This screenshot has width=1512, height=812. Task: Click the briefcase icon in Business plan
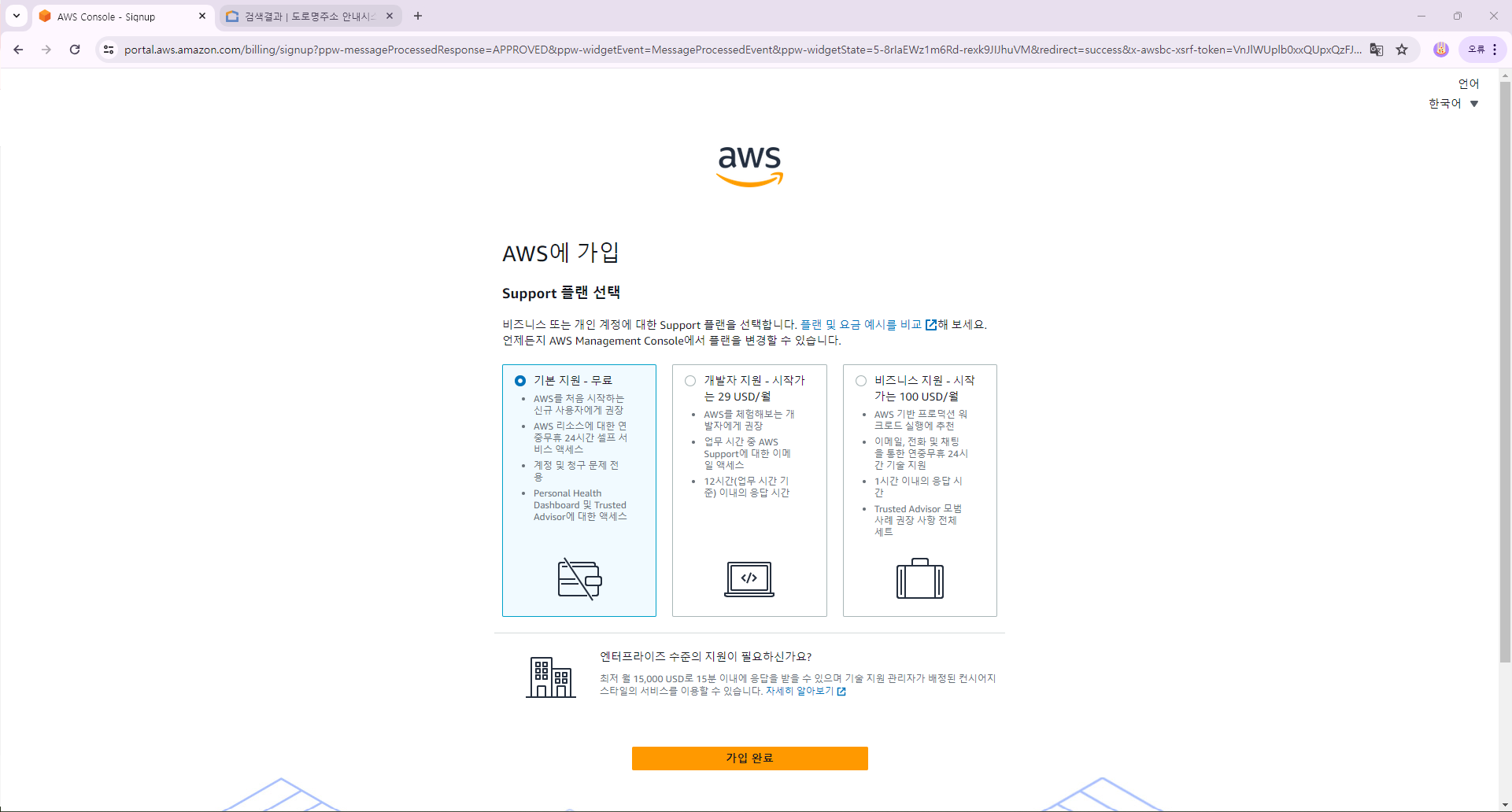pyautogui.click(x=920, y=578)
